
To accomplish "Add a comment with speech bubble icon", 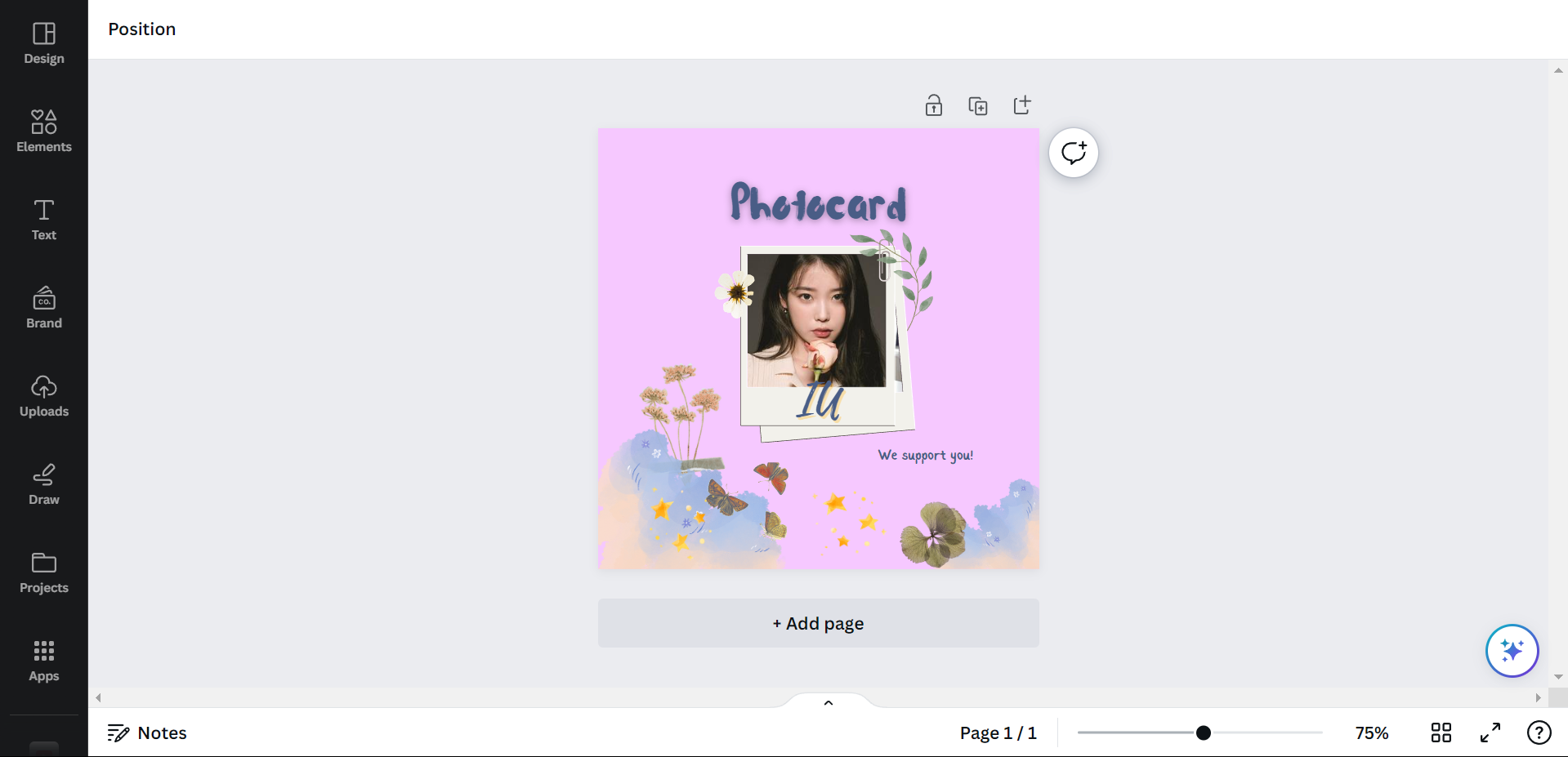I will pyautogui.click(x=1074, y=153).
